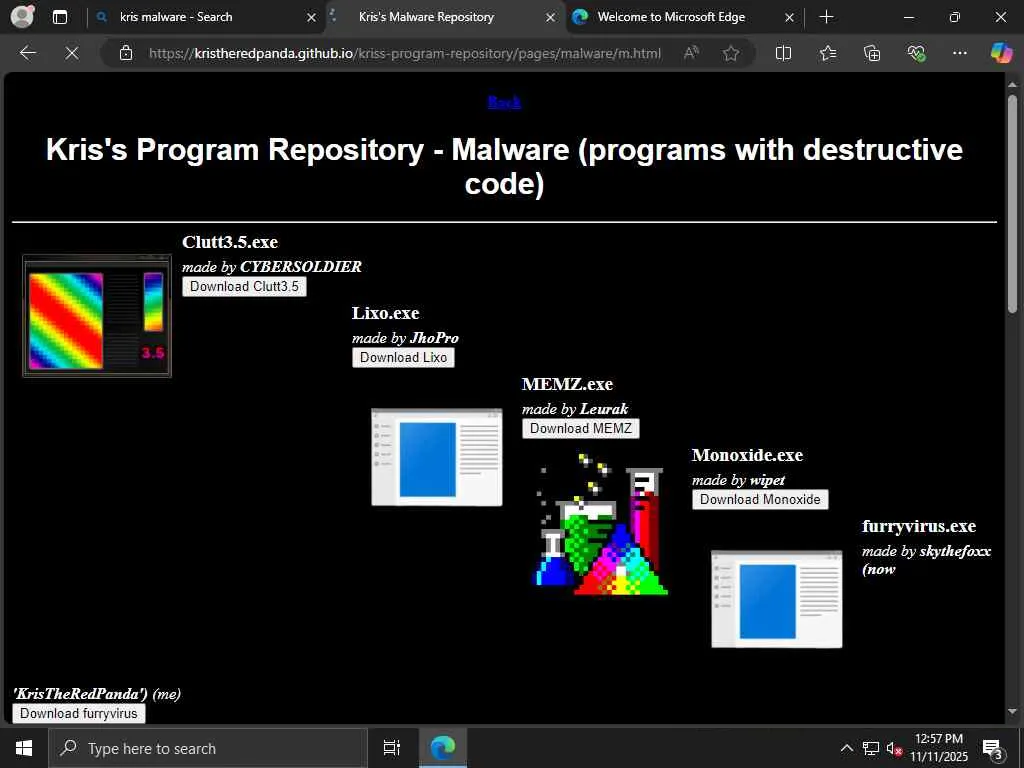
Task: Open the Favorites list icon
Action: (x=827, y=53)
